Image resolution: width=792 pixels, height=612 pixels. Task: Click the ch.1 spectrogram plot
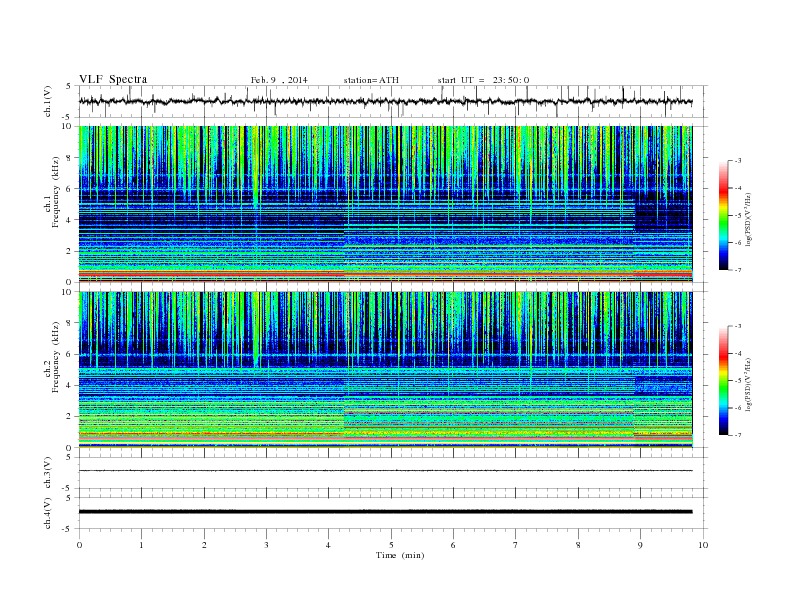(385, 204)
